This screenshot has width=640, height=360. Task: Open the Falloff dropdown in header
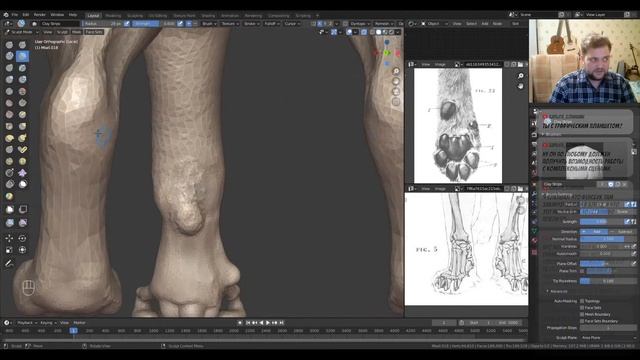[x=271, y=24]
